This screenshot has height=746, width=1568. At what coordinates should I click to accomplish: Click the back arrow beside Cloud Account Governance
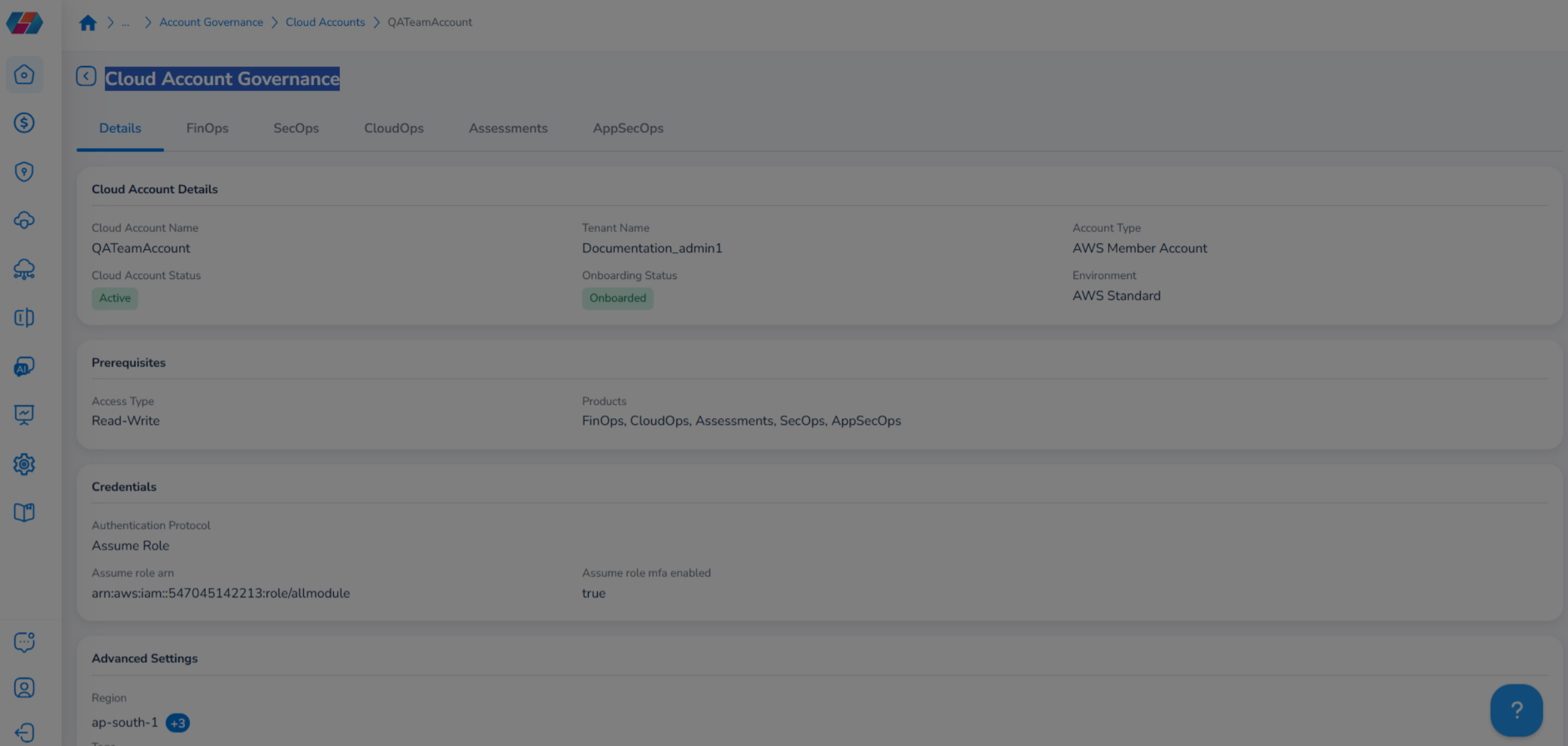[86, 76]
